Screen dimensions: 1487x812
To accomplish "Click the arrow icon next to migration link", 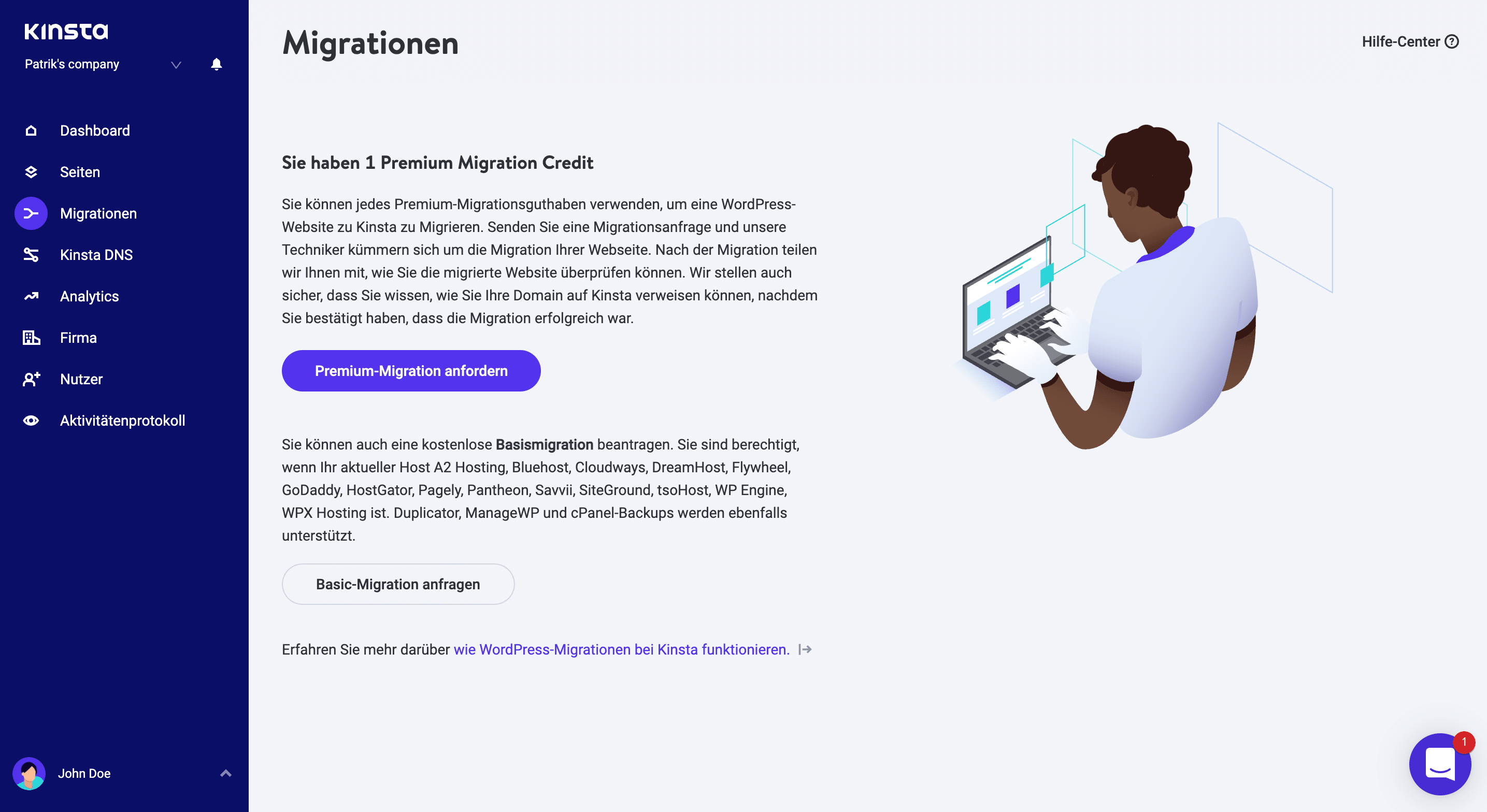I will [804, 649].
